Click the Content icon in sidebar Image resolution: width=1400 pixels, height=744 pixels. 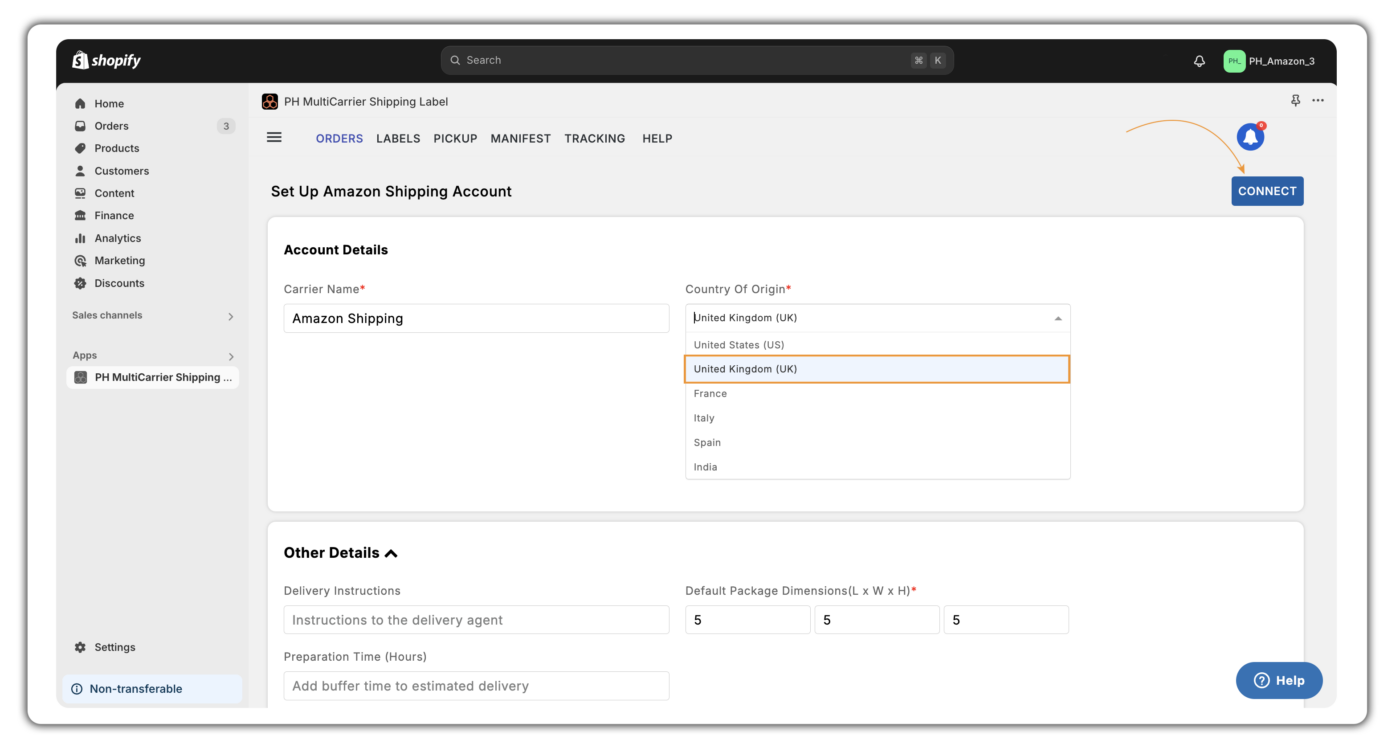click(x=80, y=193)
